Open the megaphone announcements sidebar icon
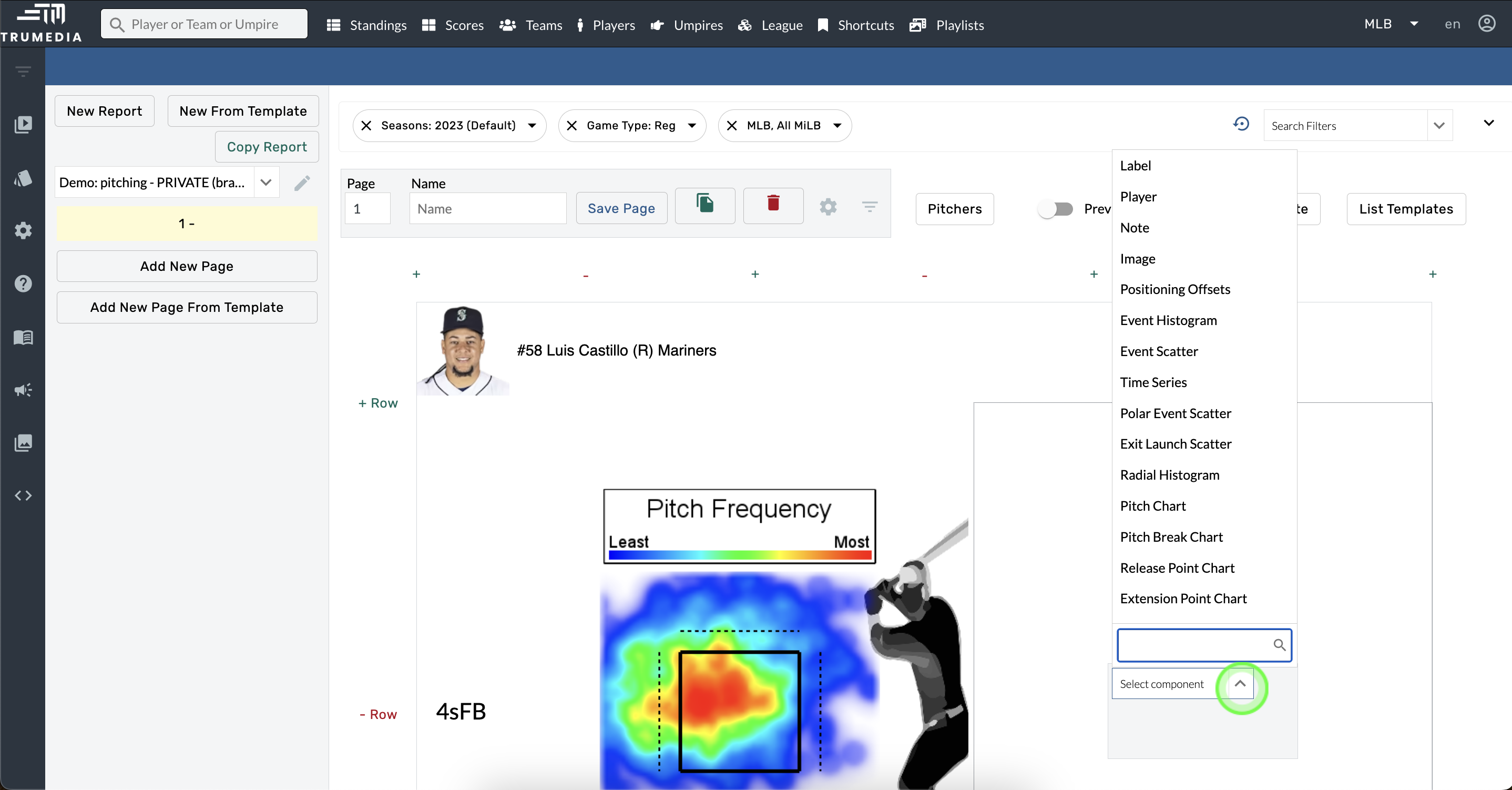Screen dimensions: 1512x790 click(x=23, y=390)
